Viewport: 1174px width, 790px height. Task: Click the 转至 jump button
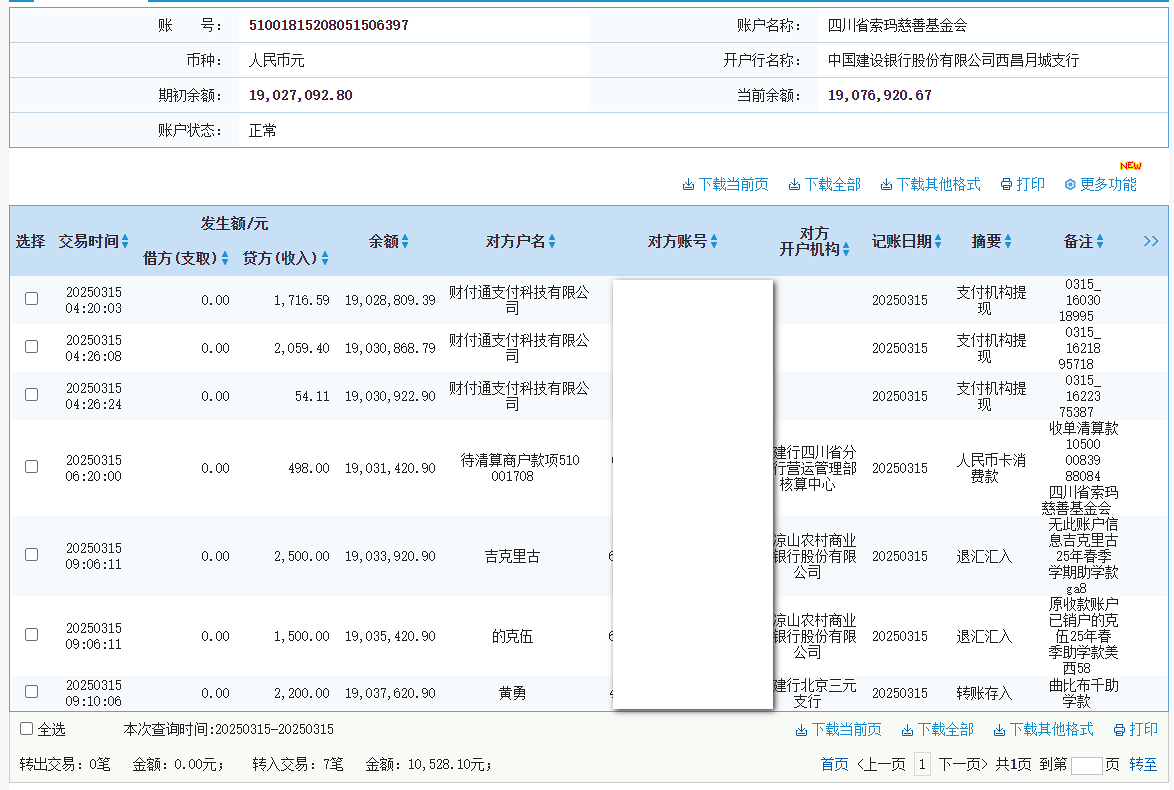1143,765
